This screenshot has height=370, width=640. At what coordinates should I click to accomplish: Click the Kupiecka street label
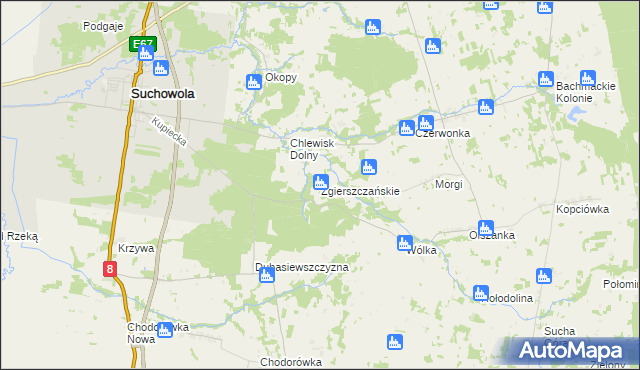(x=169, y=131)
